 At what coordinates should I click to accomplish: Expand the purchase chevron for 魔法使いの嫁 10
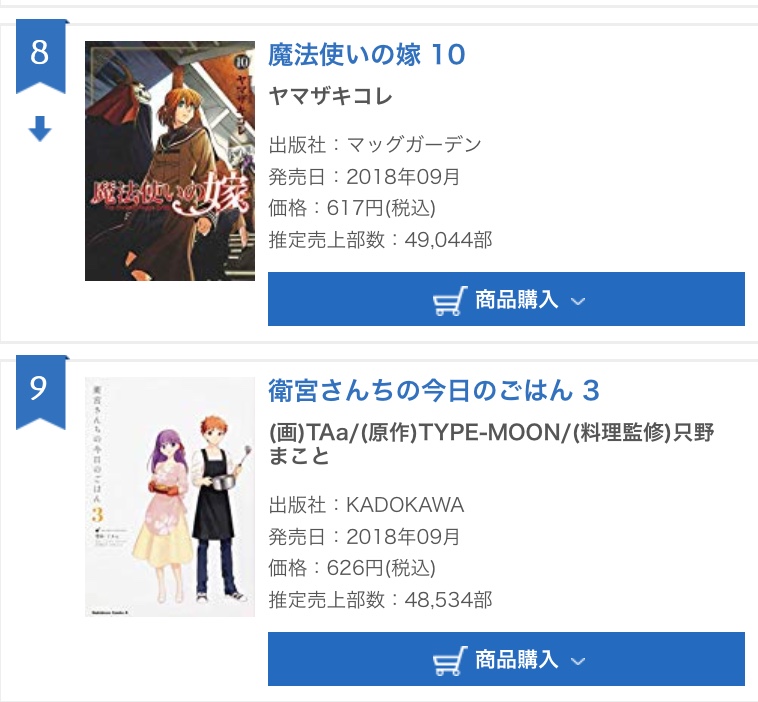(577, 301)
